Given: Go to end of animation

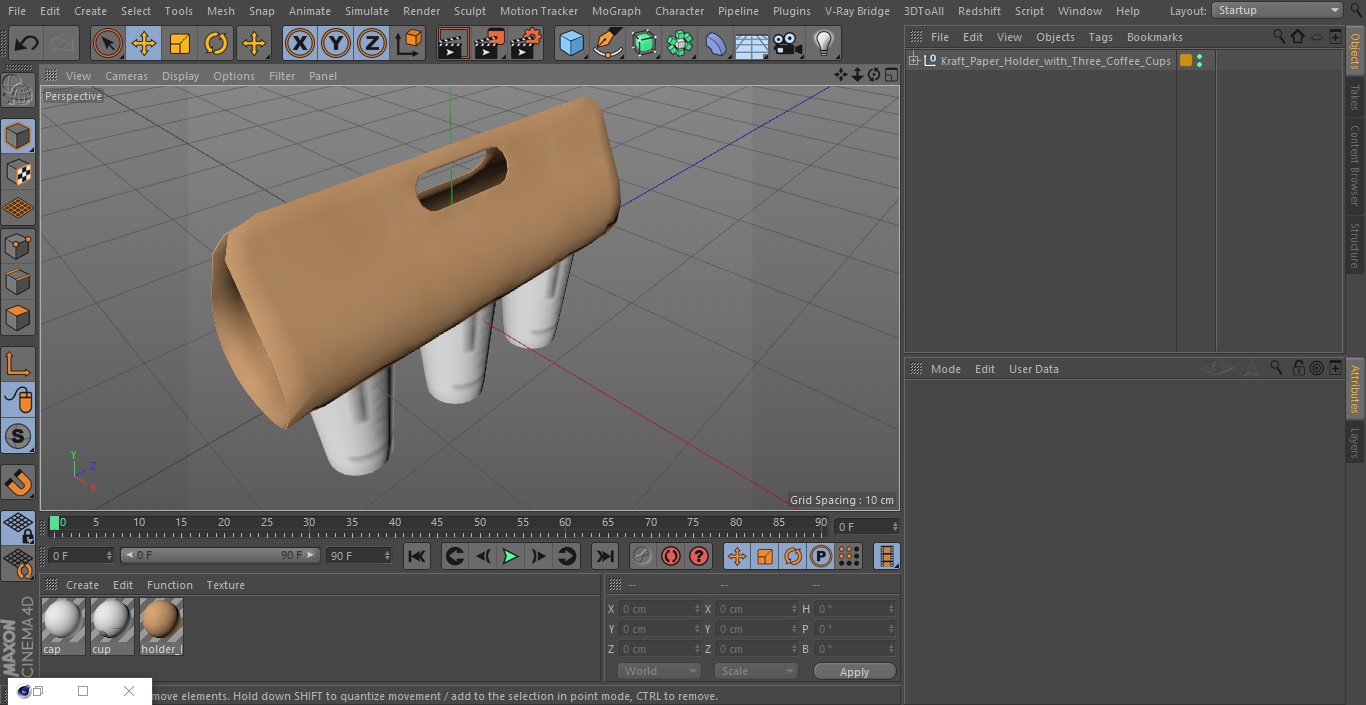Looking at the screenshot, I should pyautogui.click(x=605, y=556).
